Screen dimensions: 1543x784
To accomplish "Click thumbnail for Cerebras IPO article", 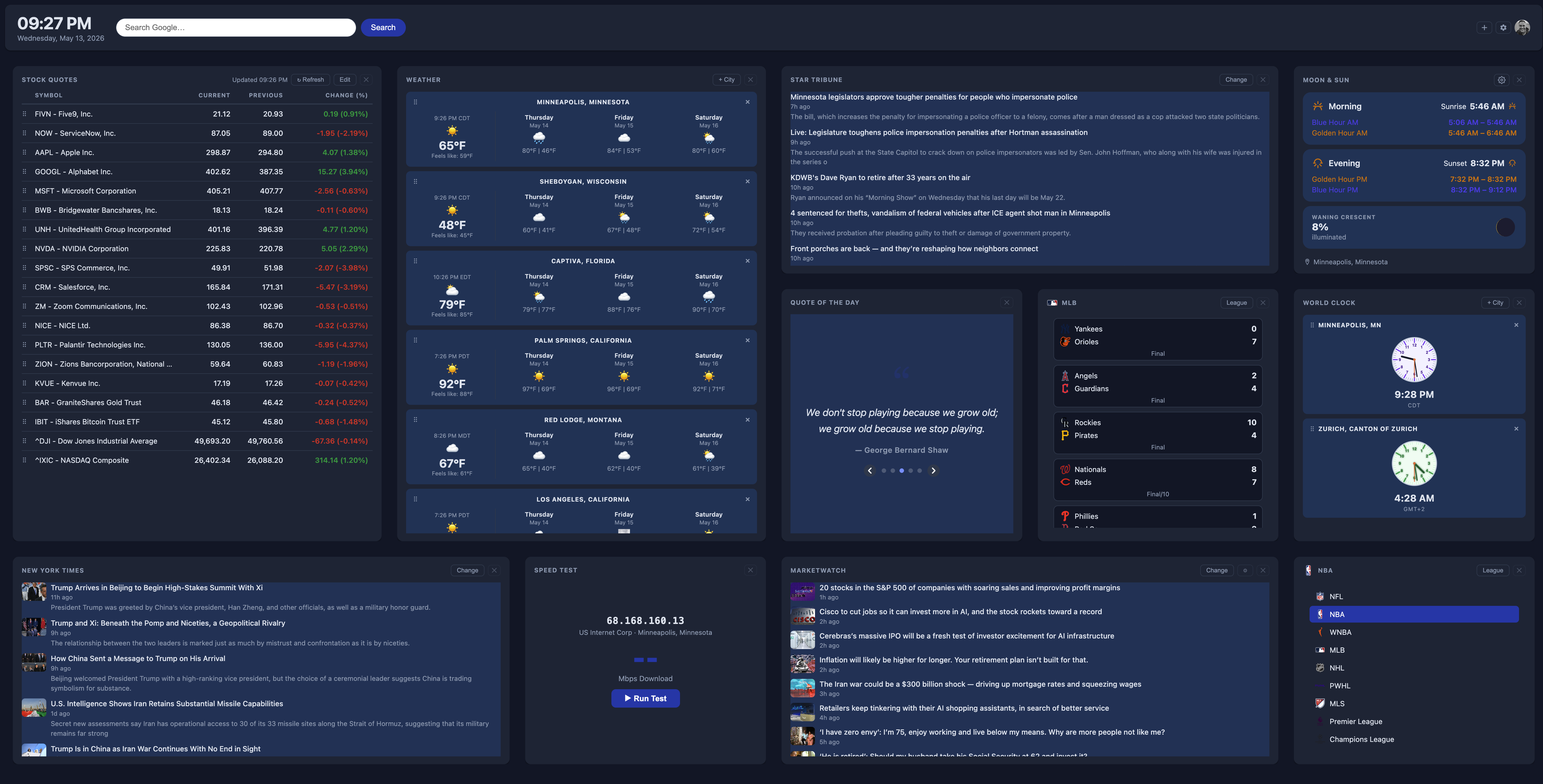I will (x=802, y=640).
